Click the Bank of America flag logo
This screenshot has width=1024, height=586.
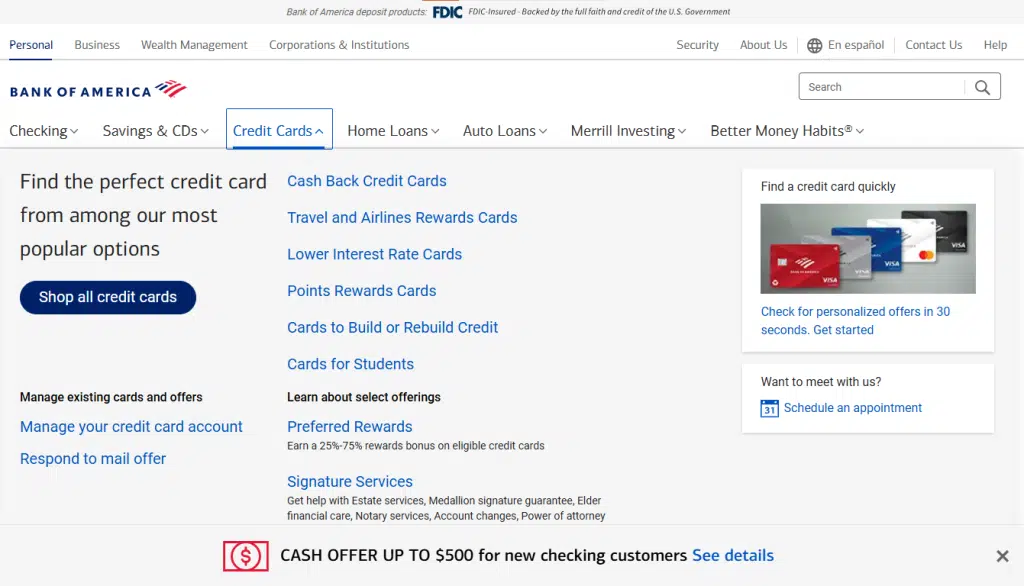pos(171,88)
